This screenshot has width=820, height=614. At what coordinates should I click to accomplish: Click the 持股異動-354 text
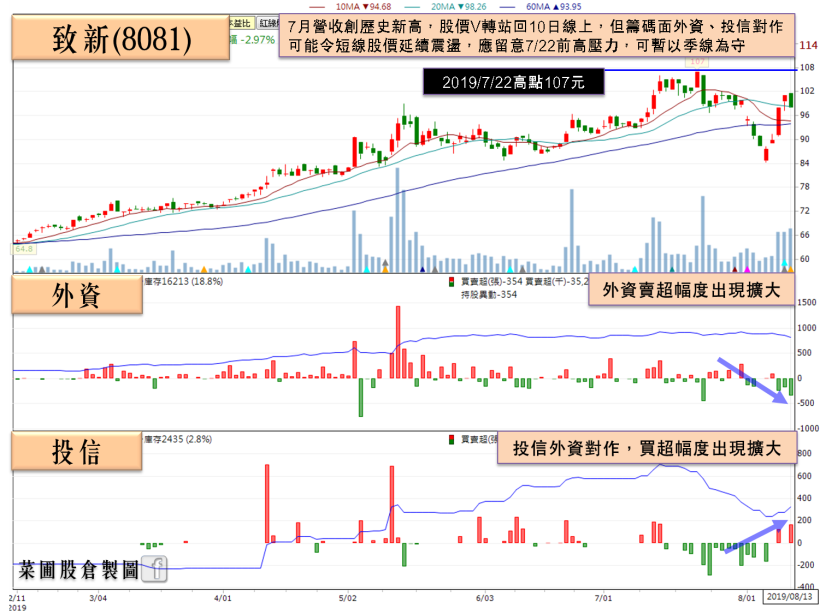pos(489,294)
